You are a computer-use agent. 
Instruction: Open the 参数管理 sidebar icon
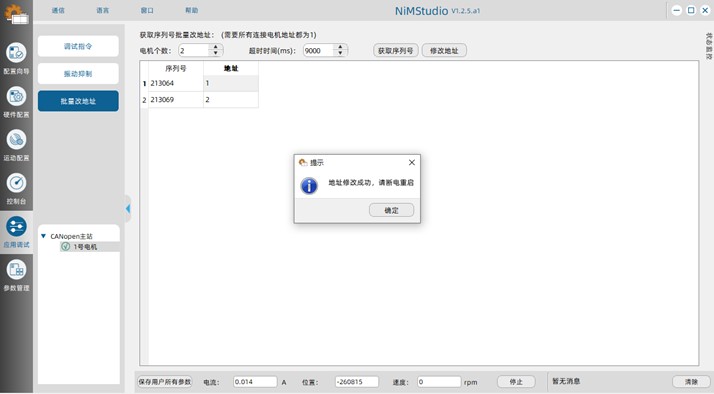pos(16,270)
